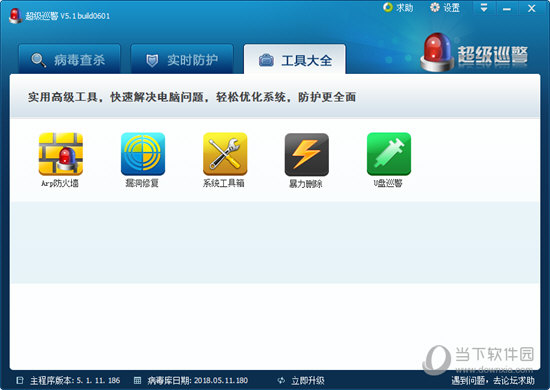Click the 主程序版本 version info in status bar
The width and height of the screenshot is (550, 390).
[75, 381]
